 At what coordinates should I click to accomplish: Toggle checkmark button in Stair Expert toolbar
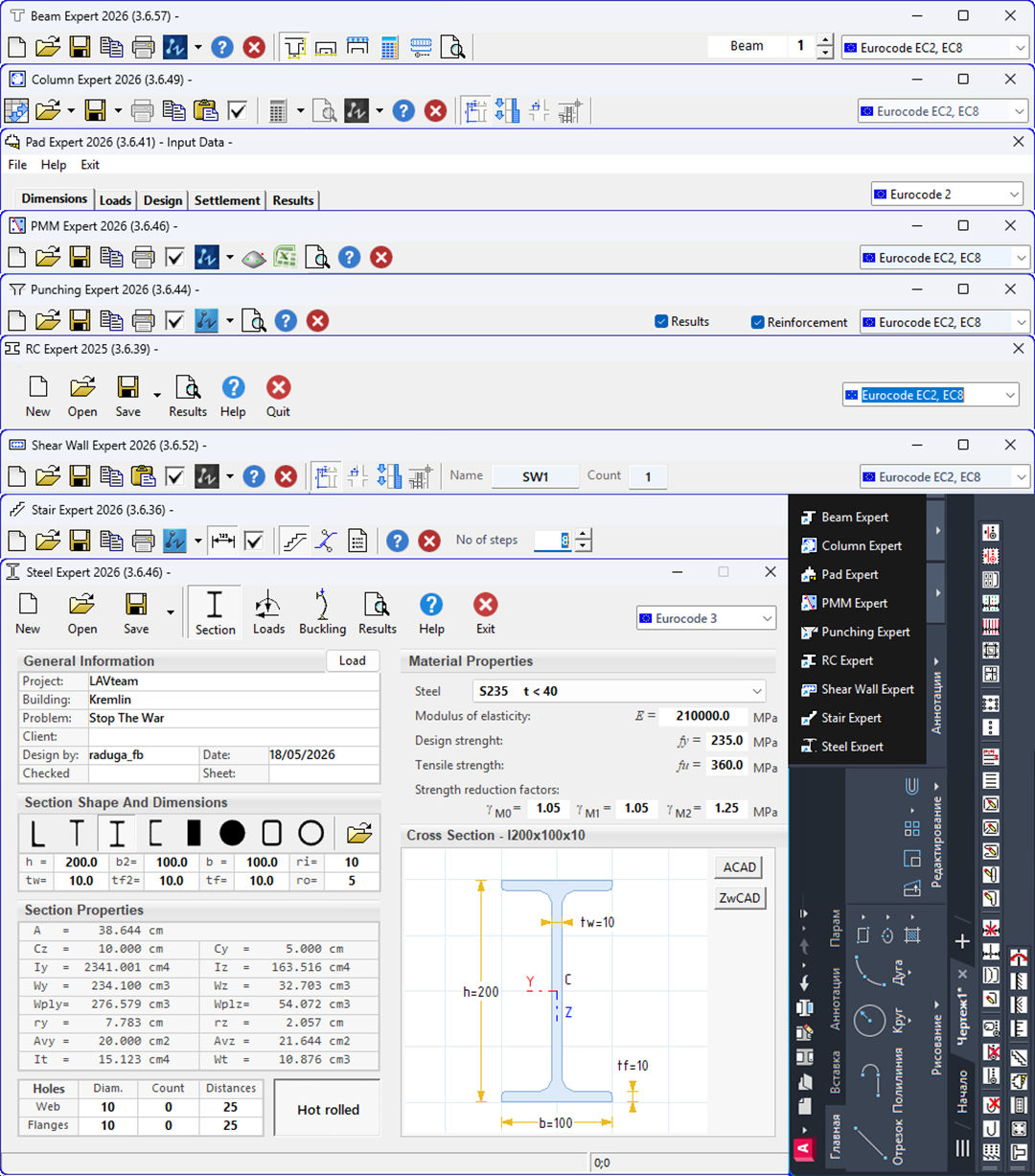(254, 541)
